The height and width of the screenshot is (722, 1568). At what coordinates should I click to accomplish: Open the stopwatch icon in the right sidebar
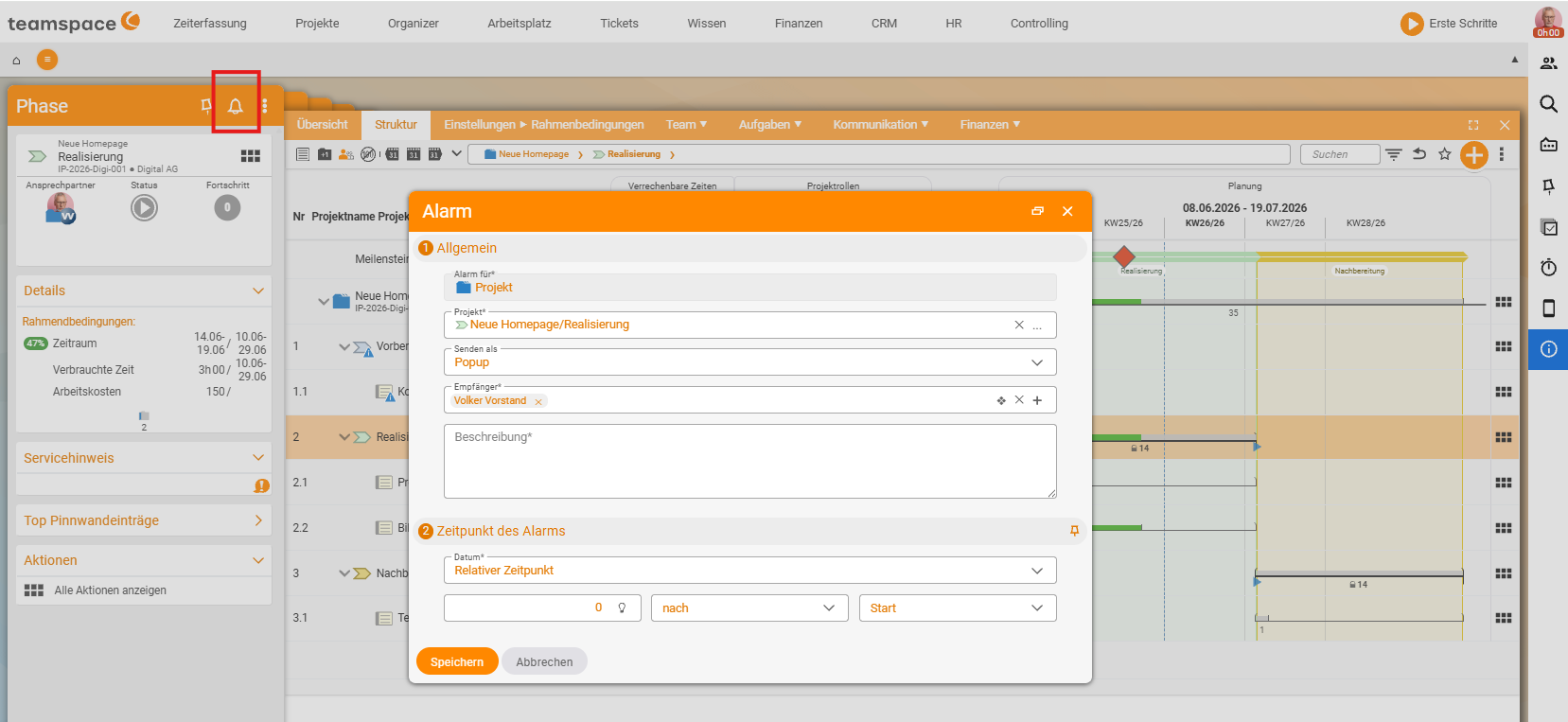1548,268
